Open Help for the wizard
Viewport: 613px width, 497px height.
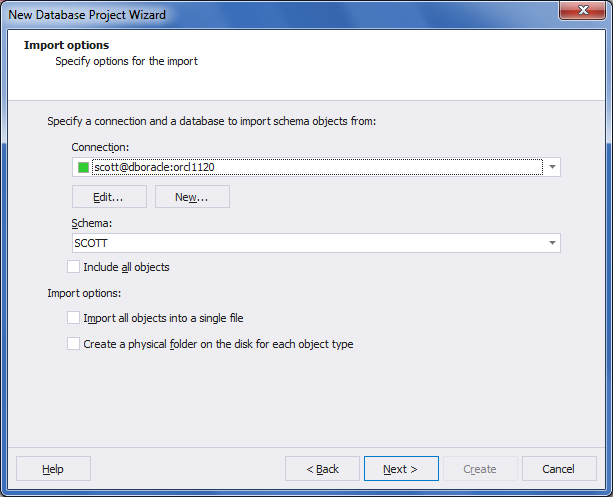[53, 469]
